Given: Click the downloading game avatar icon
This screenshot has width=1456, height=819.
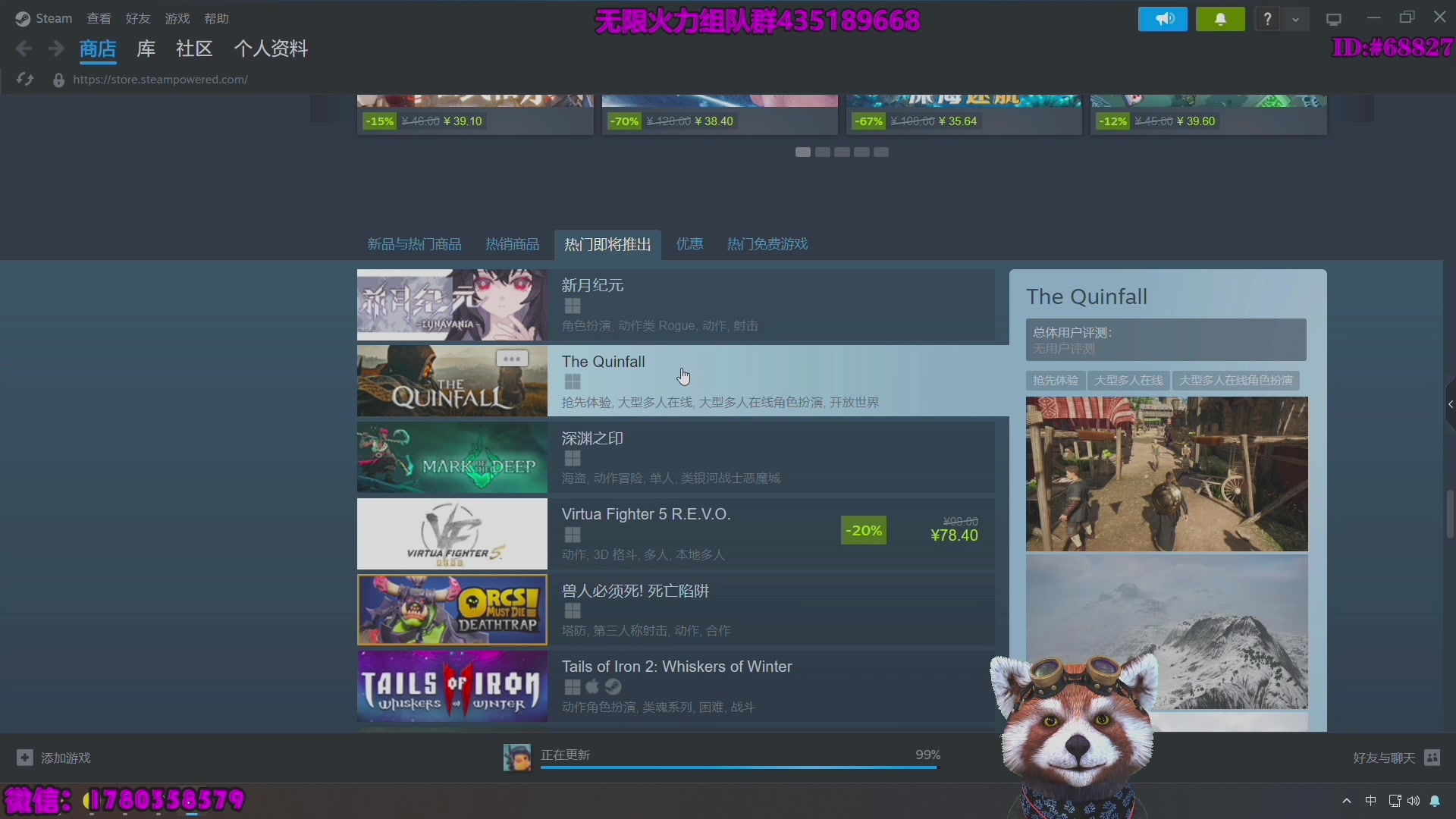Looking at the screenshot, I should 517,758.
